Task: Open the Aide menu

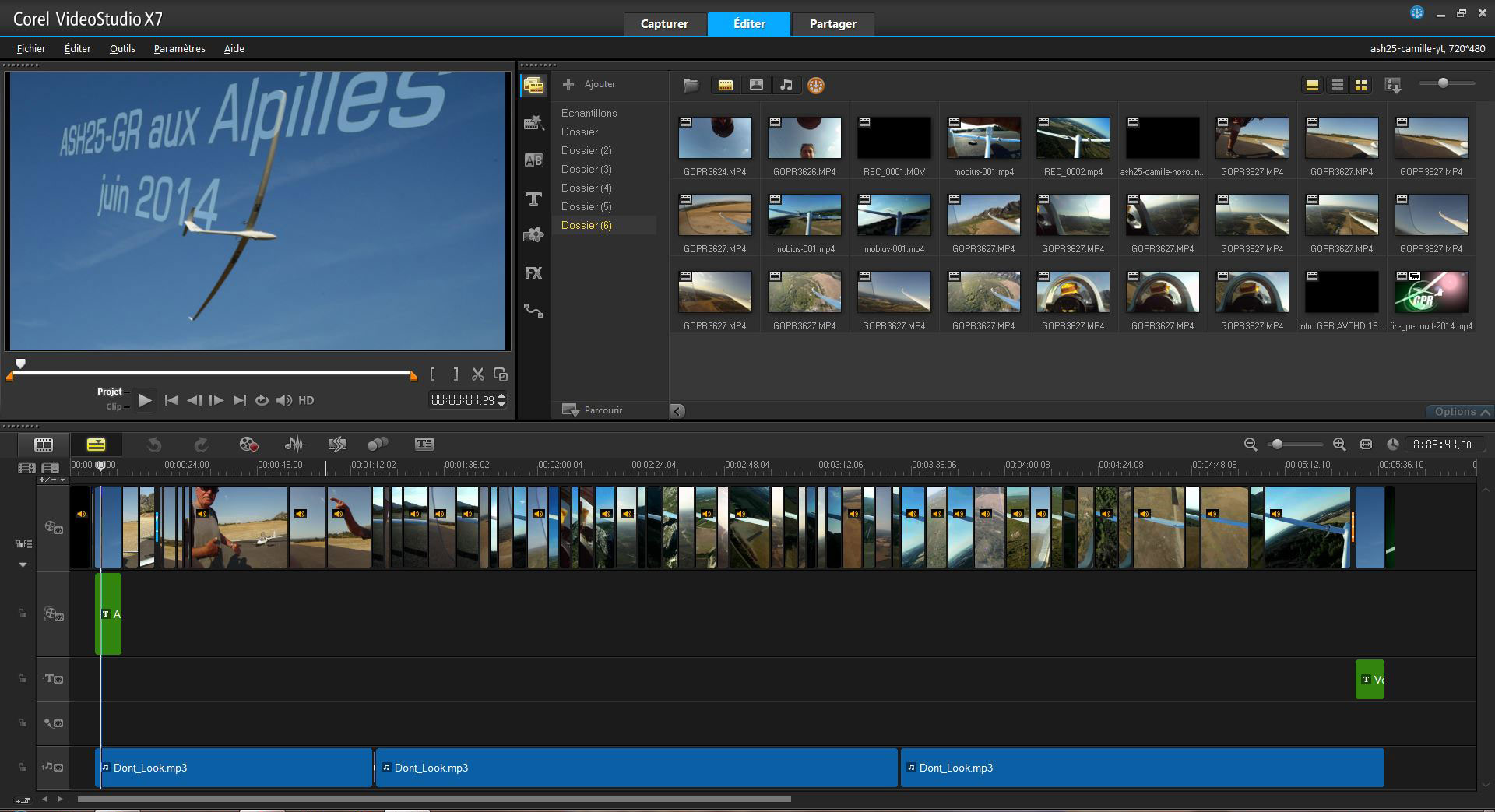Action: (234, 48)
